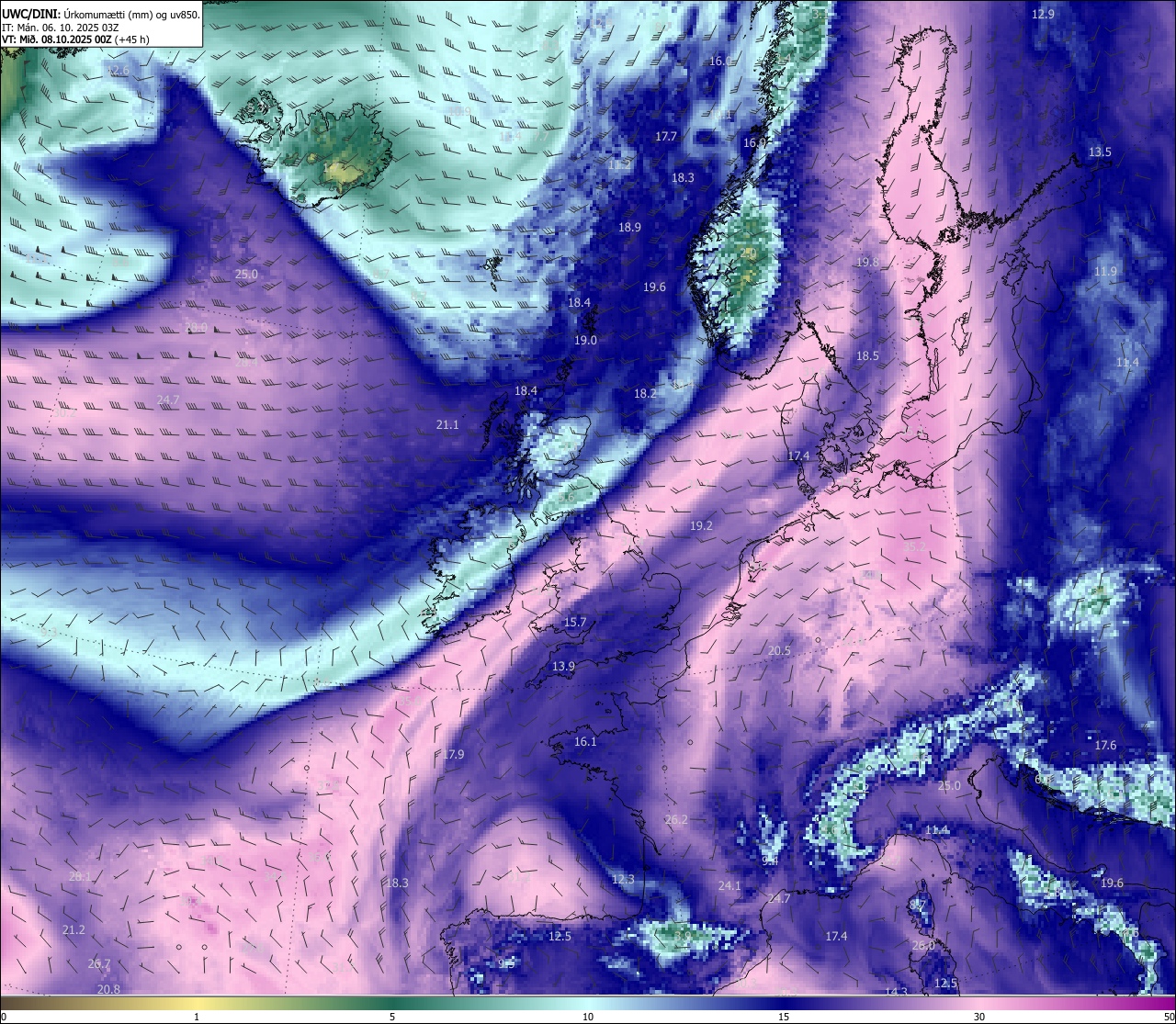Click the 13.9 value label
This screenshot has height=1024, width=1176.
coord(563,666)
